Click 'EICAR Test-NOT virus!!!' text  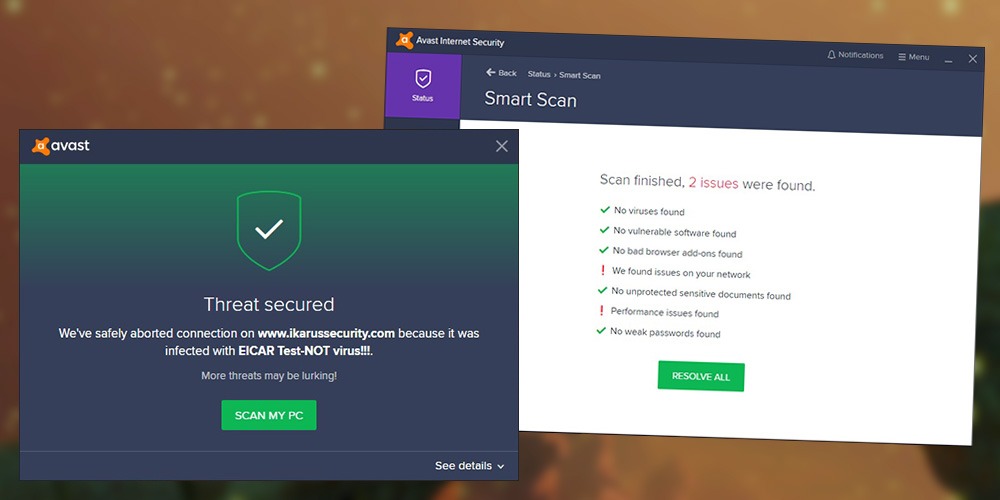(x=304, y=351)
